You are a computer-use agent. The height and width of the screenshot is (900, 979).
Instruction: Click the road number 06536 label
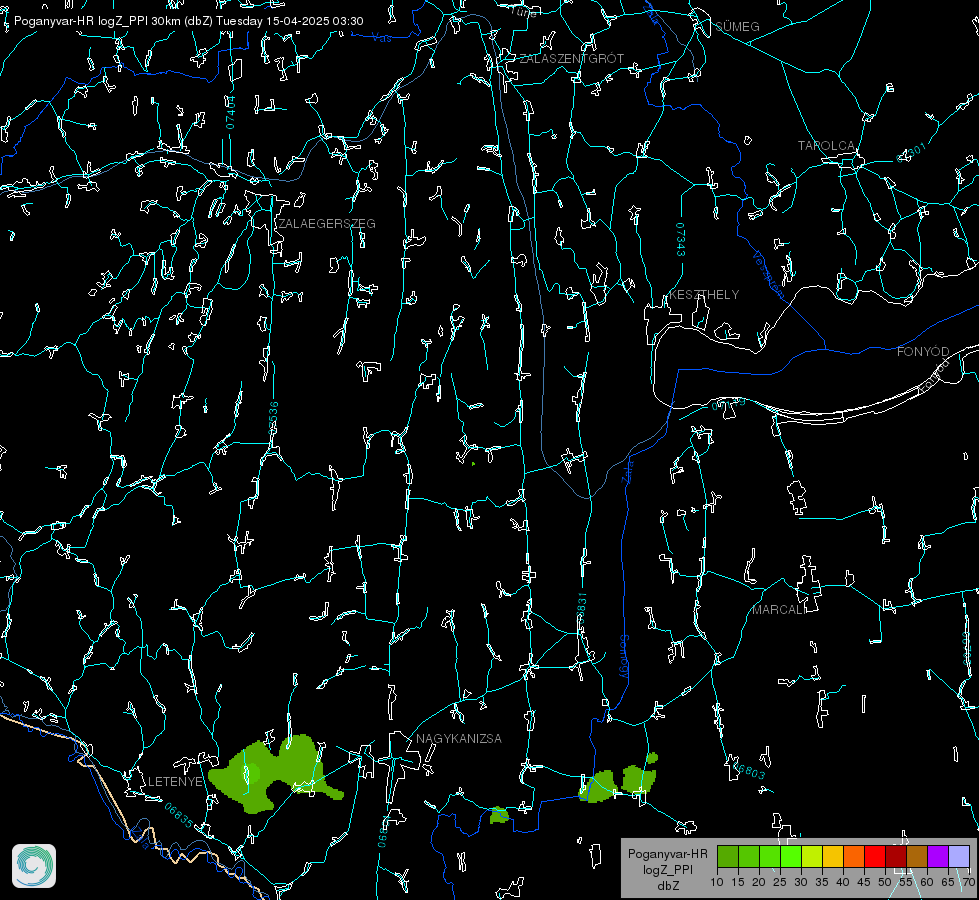[273, 418]
